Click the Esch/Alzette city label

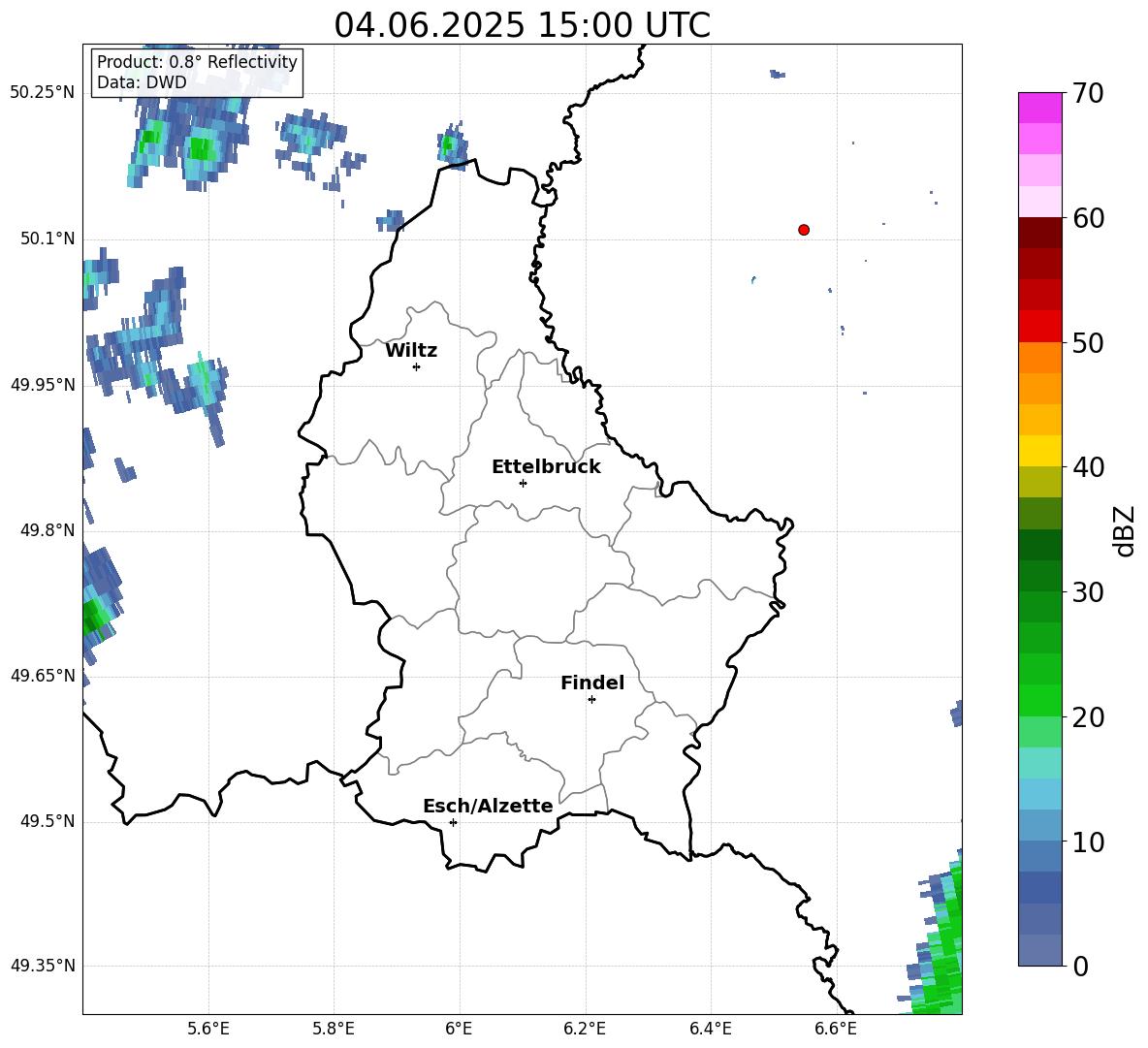pos(488,806)
